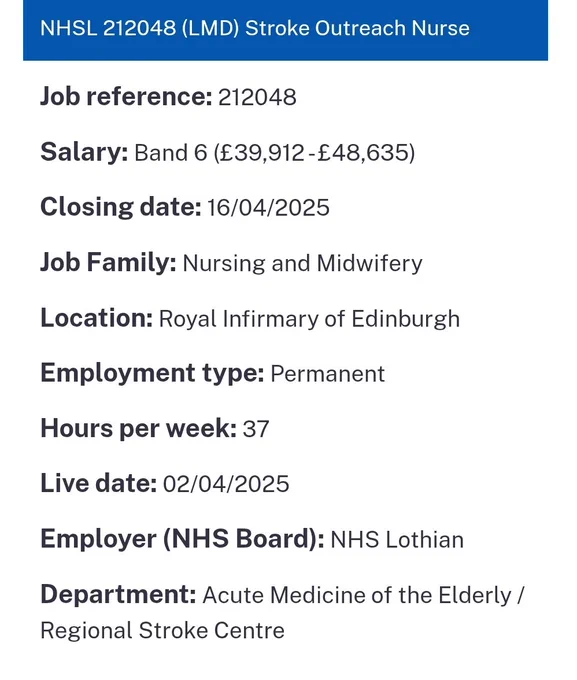Click the Closing date label
This screenshot has height=680, width=577.
(121, 207)
